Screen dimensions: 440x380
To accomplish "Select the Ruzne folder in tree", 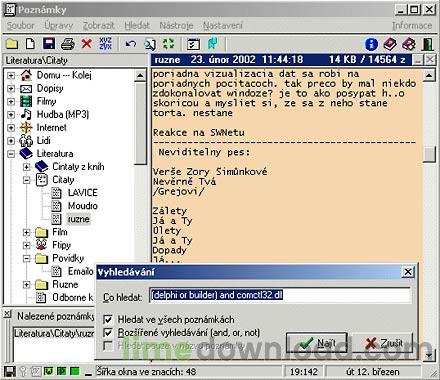I will 65,284.
